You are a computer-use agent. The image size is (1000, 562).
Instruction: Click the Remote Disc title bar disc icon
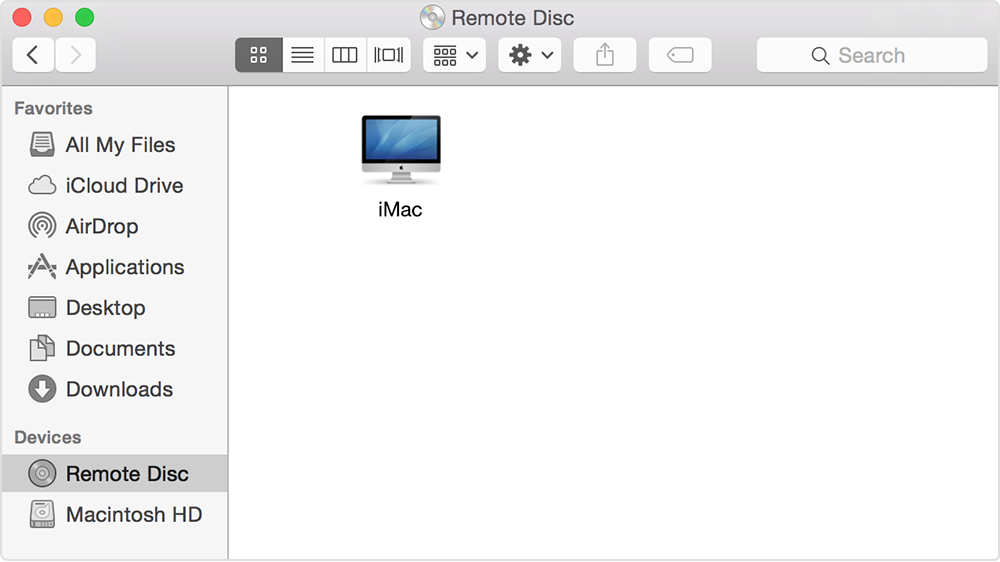(x=432, y=18)
